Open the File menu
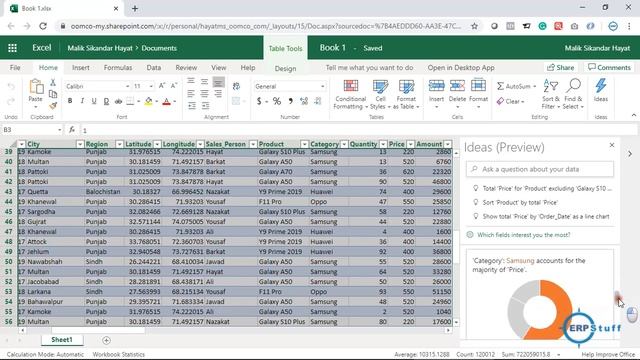The width and height of the screenshot is (640, 360). (15, 68)
